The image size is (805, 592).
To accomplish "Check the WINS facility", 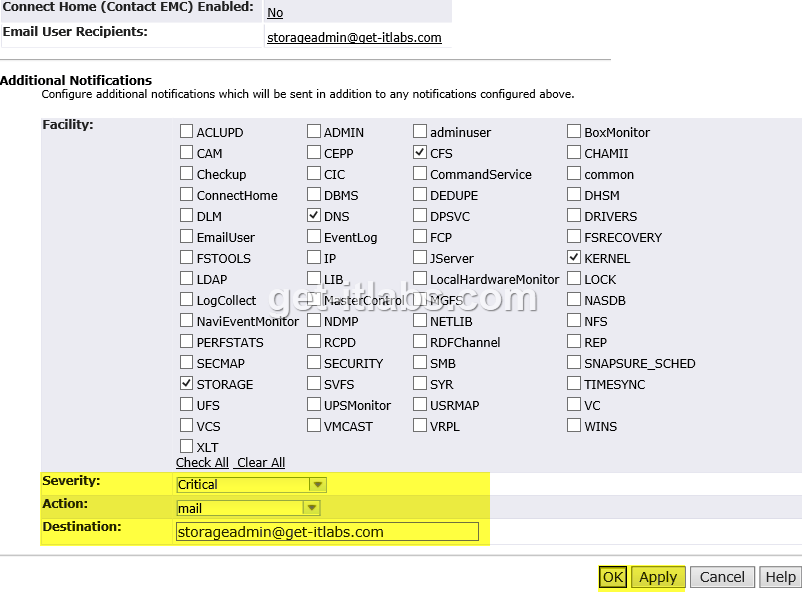I will [573, 425].
